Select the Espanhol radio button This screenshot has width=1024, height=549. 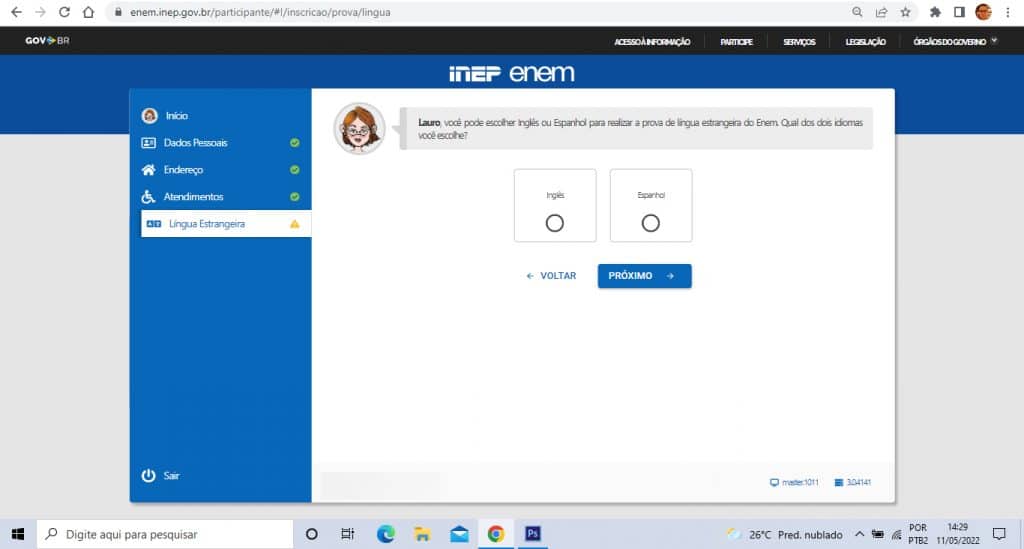(x=650, y=223)
